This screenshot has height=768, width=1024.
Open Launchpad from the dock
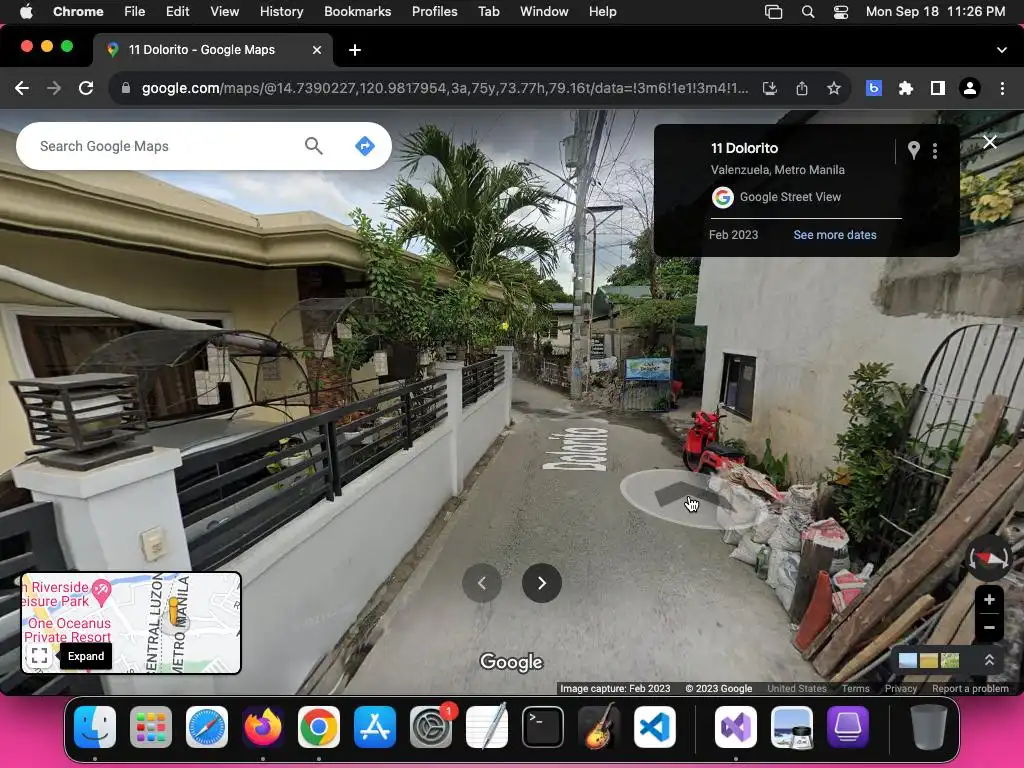click(151, 727)
